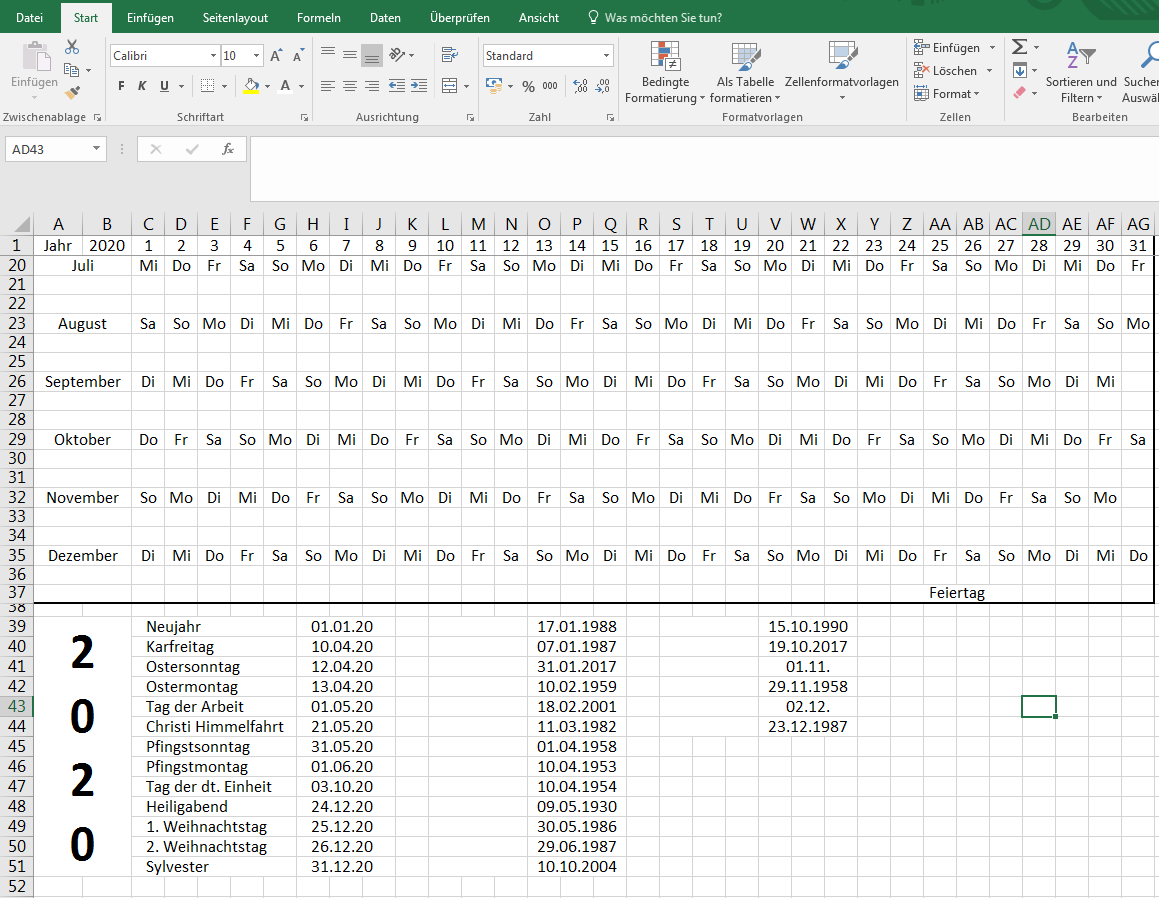Open the Ausrichtung dialog launcher
Screen dimensions: 1159x898
click(x=470, y=118)
